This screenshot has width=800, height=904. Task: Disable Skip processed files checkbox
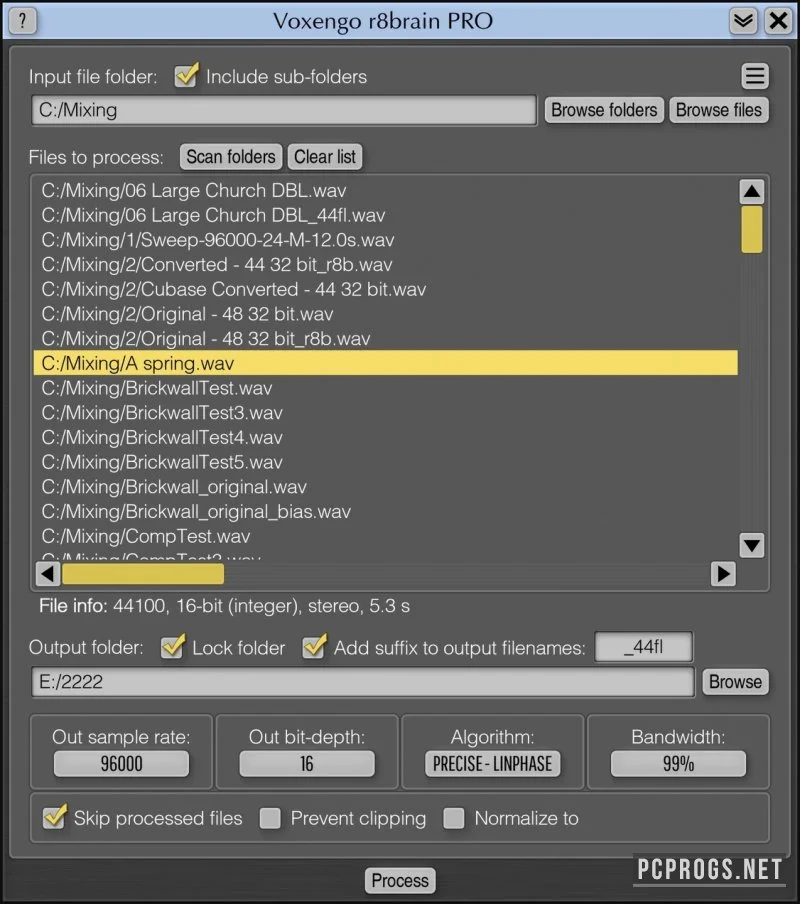click(55, 818)
